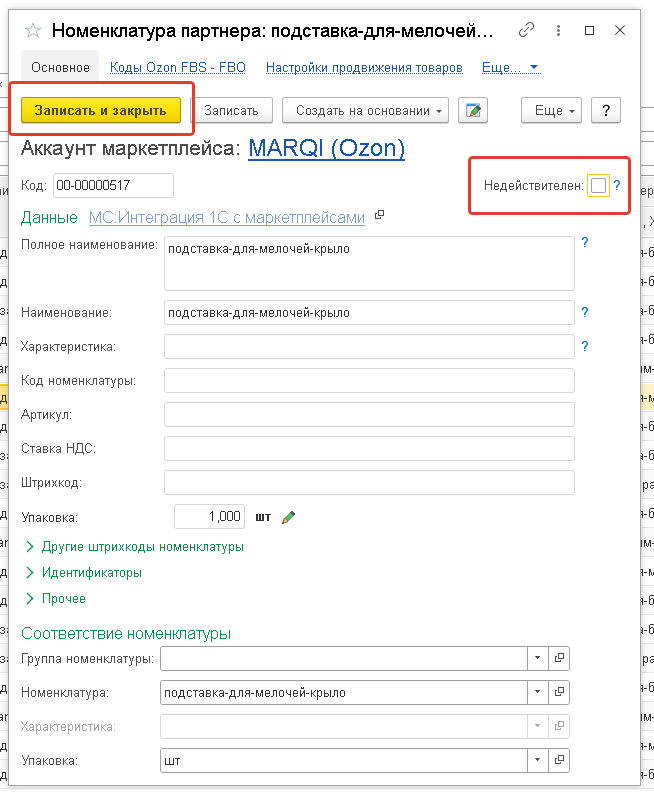Open Группа номенклатуры item with open icon
Viewport: 654px width, 797px height.
point(559,658)
